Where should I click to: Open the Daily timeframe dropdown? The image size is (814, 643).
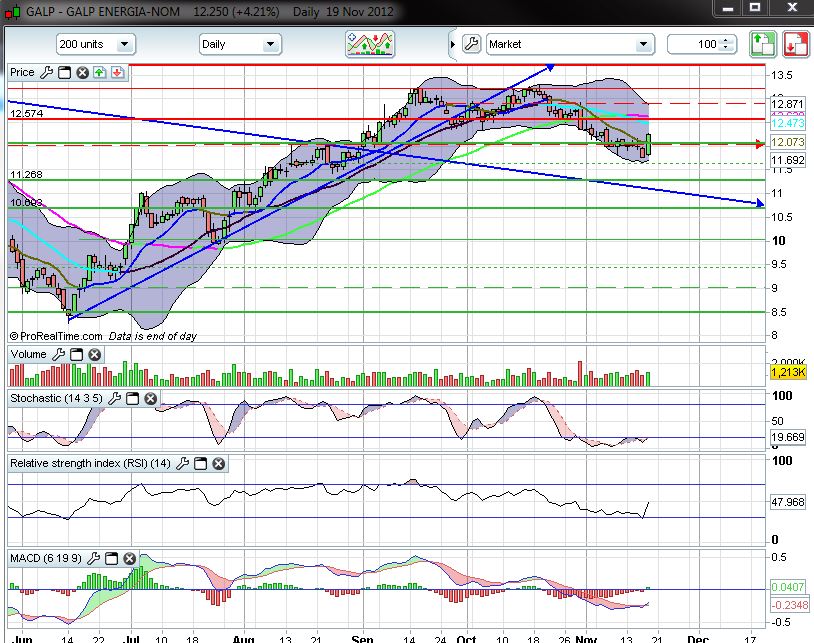click(x=240, y=44)
